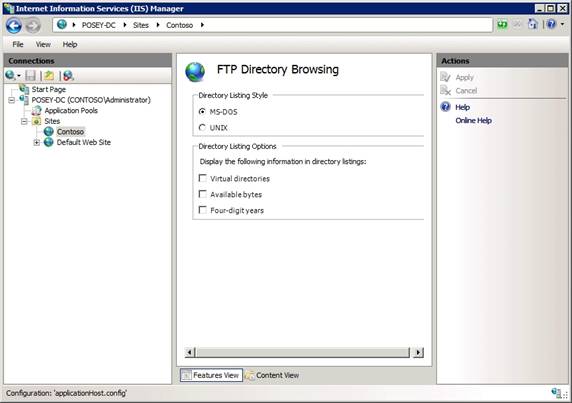Screen dimensions: 572x403
Task: Click POSEY-DC in the address breadcrumb
Action: (x=98, y=25)
